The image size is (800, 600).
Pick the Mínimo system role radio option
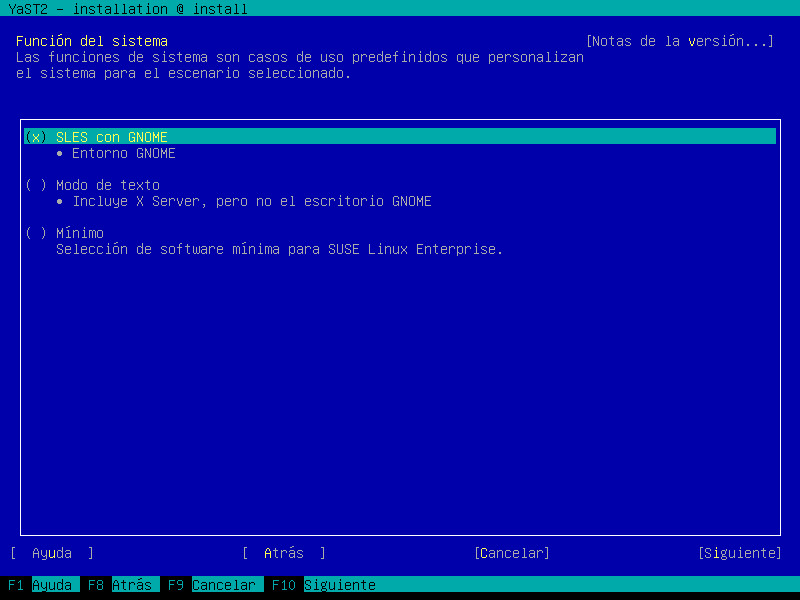tap(64, 233)
